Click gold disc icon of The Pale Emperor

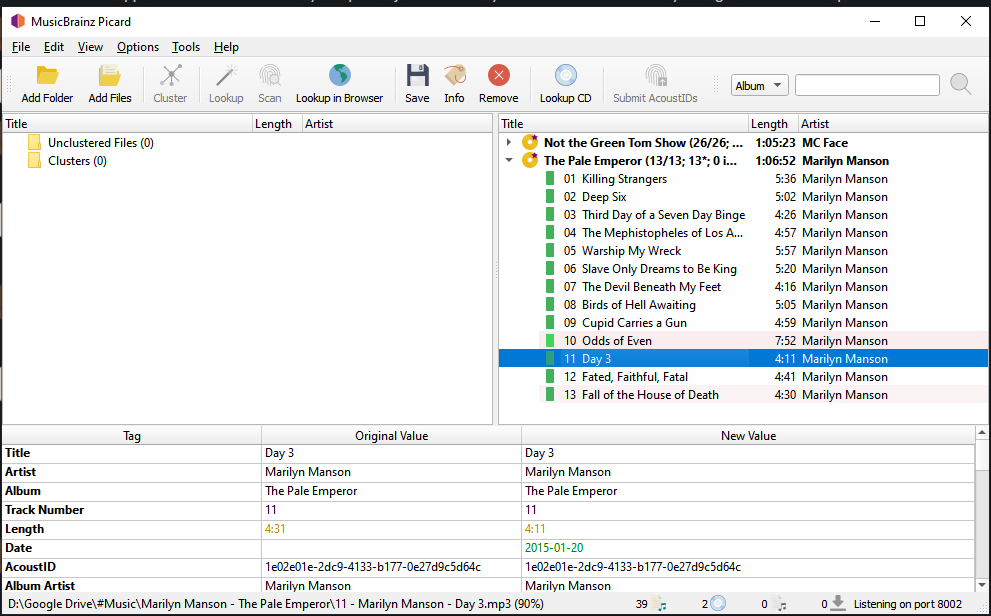(530, 160)
